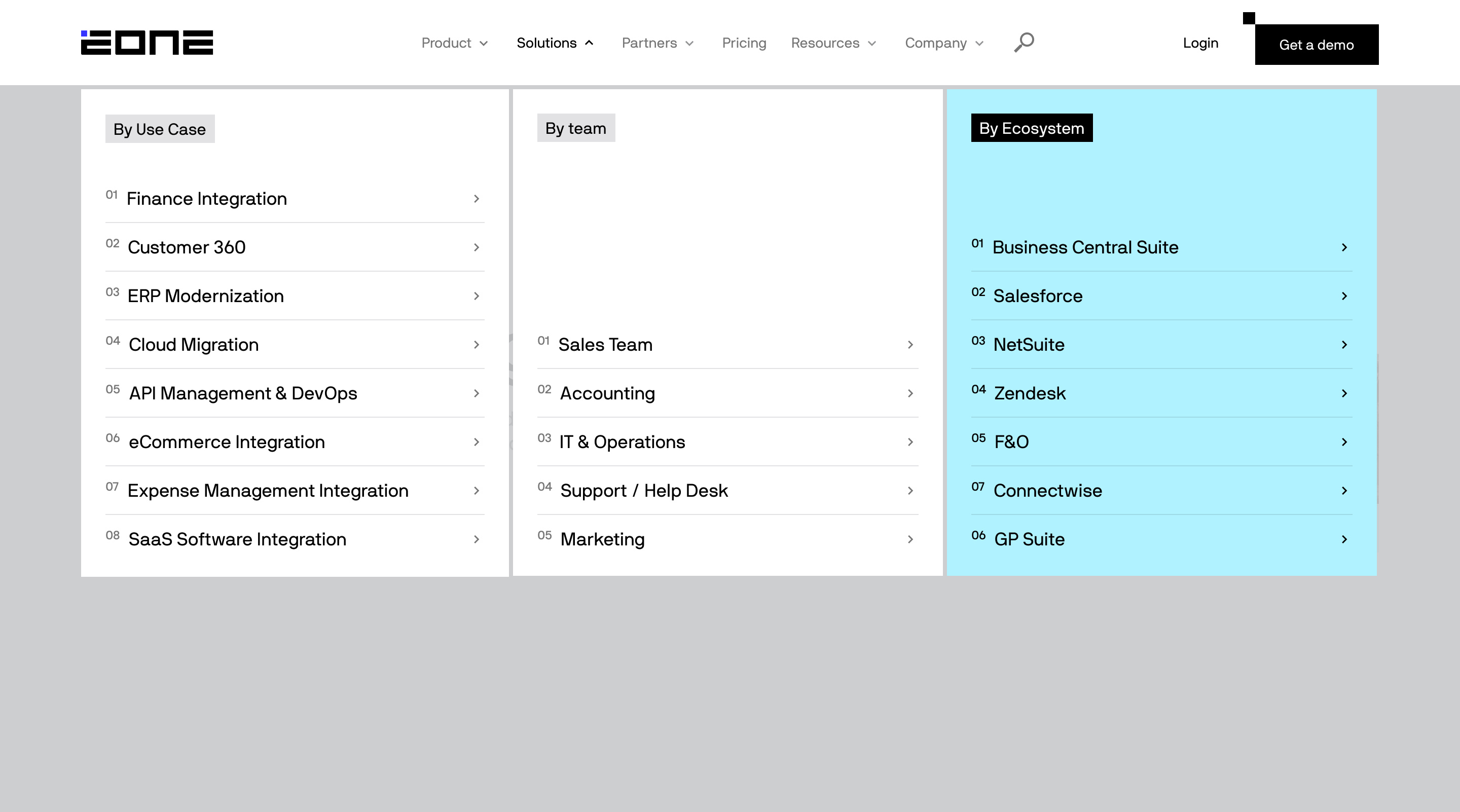Open the F&O ecosystem
1460x812 pixels.
pyautogui.click(x=1161, y=442)
